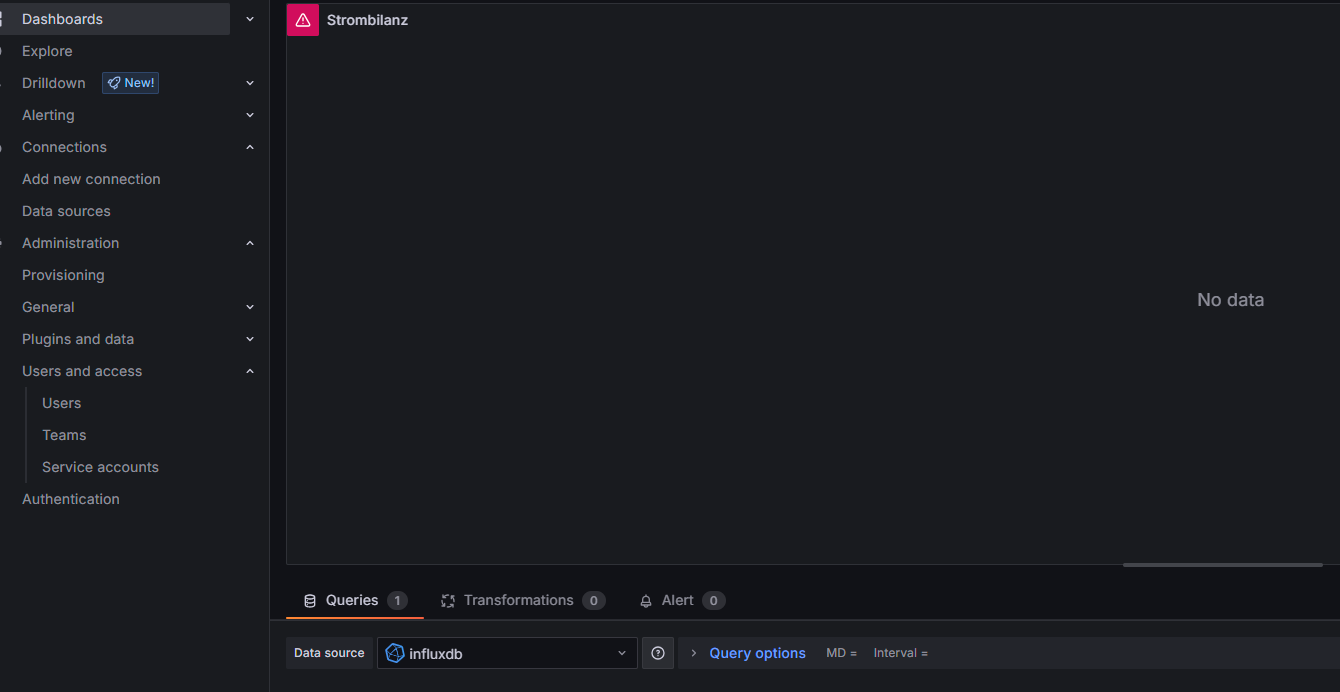Open the Service accounts page
Image resolution: width=1340 pixels, height=692 pixels.
point(100,467)
